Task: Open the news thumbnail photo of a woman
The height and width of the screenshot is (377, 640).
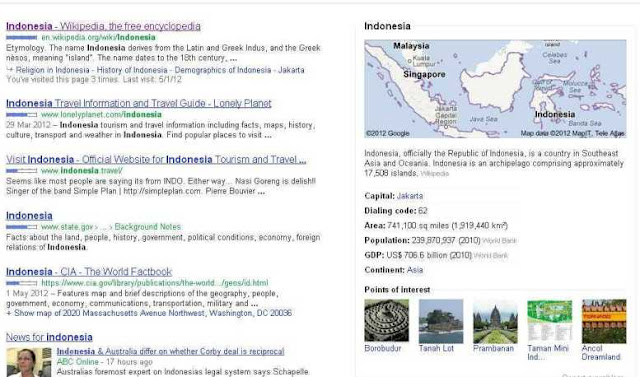Action: click(29, 362)
